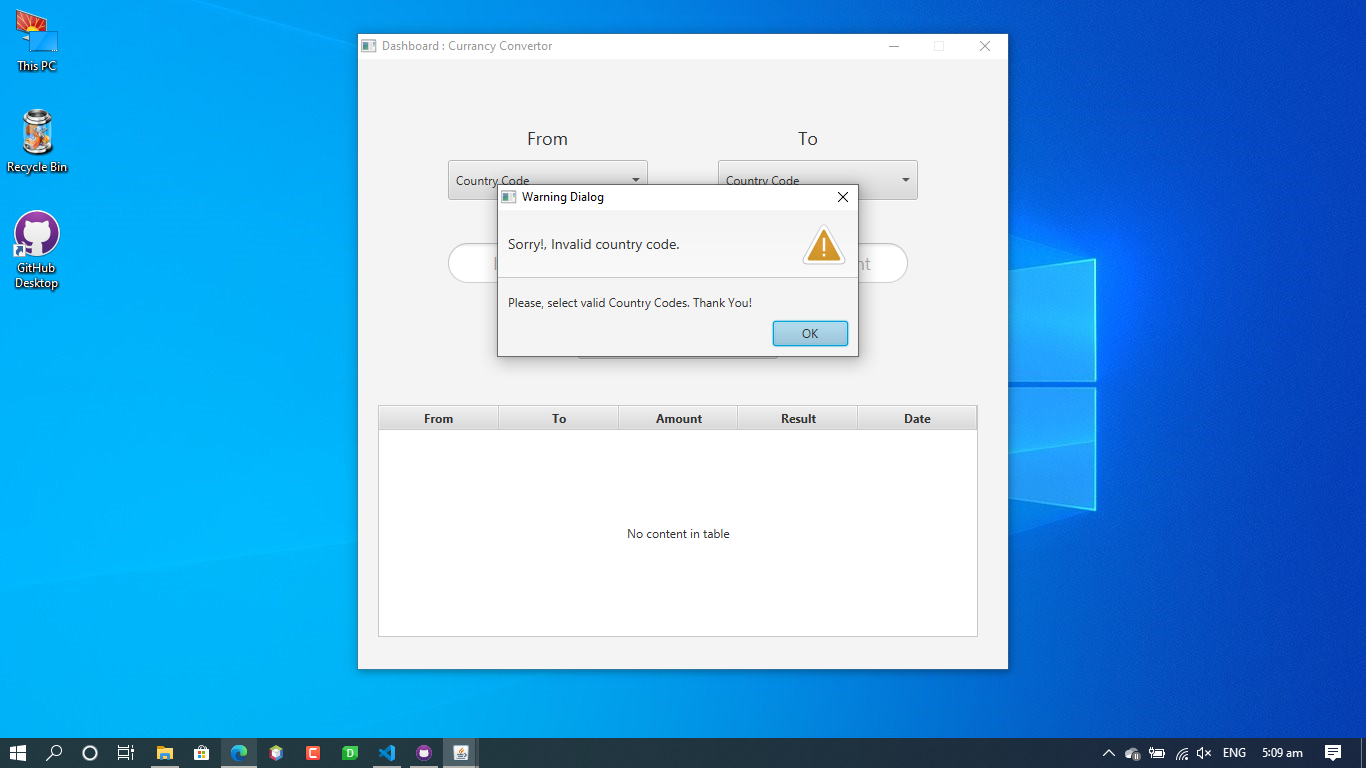Image resolution: width=1366 pixels, height=768 pixels.
Task: Click the Result column header
Action: [798, 418]
